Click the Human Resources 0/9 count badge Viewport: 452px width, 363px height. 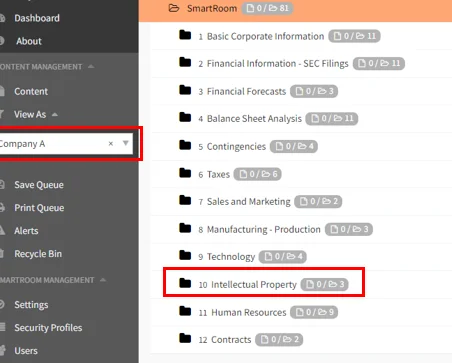[x=314, y=312]
